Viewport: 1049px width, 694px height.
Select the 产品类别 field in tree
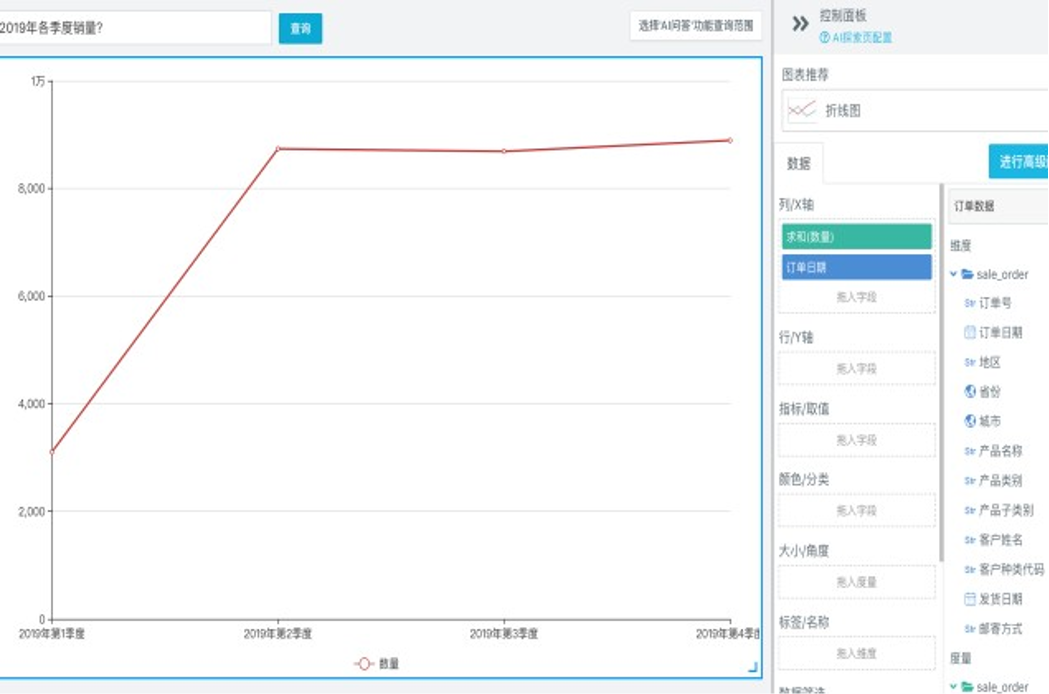coord(998,481)
